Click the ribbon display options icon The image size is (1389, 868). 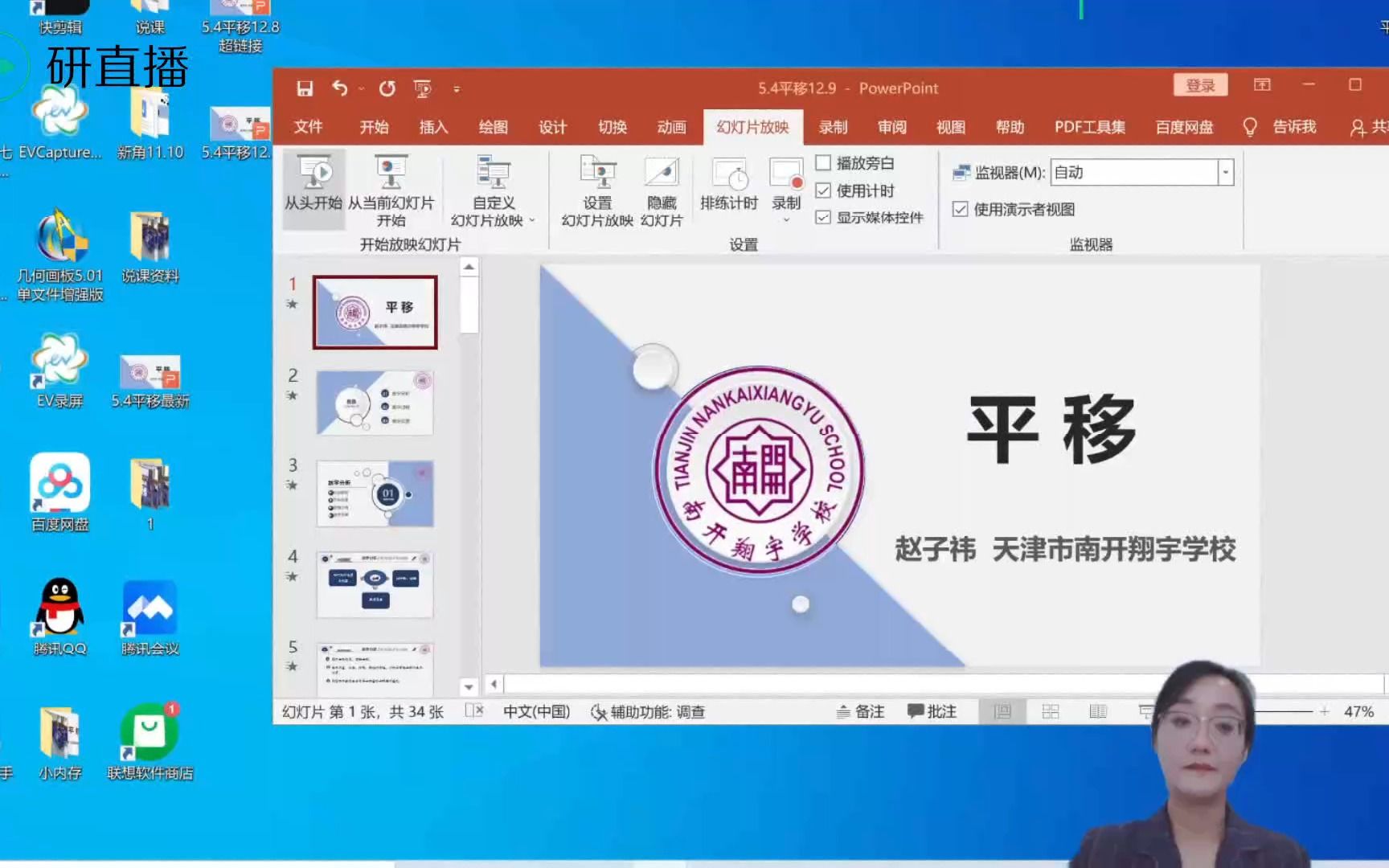click(1262, 84)
